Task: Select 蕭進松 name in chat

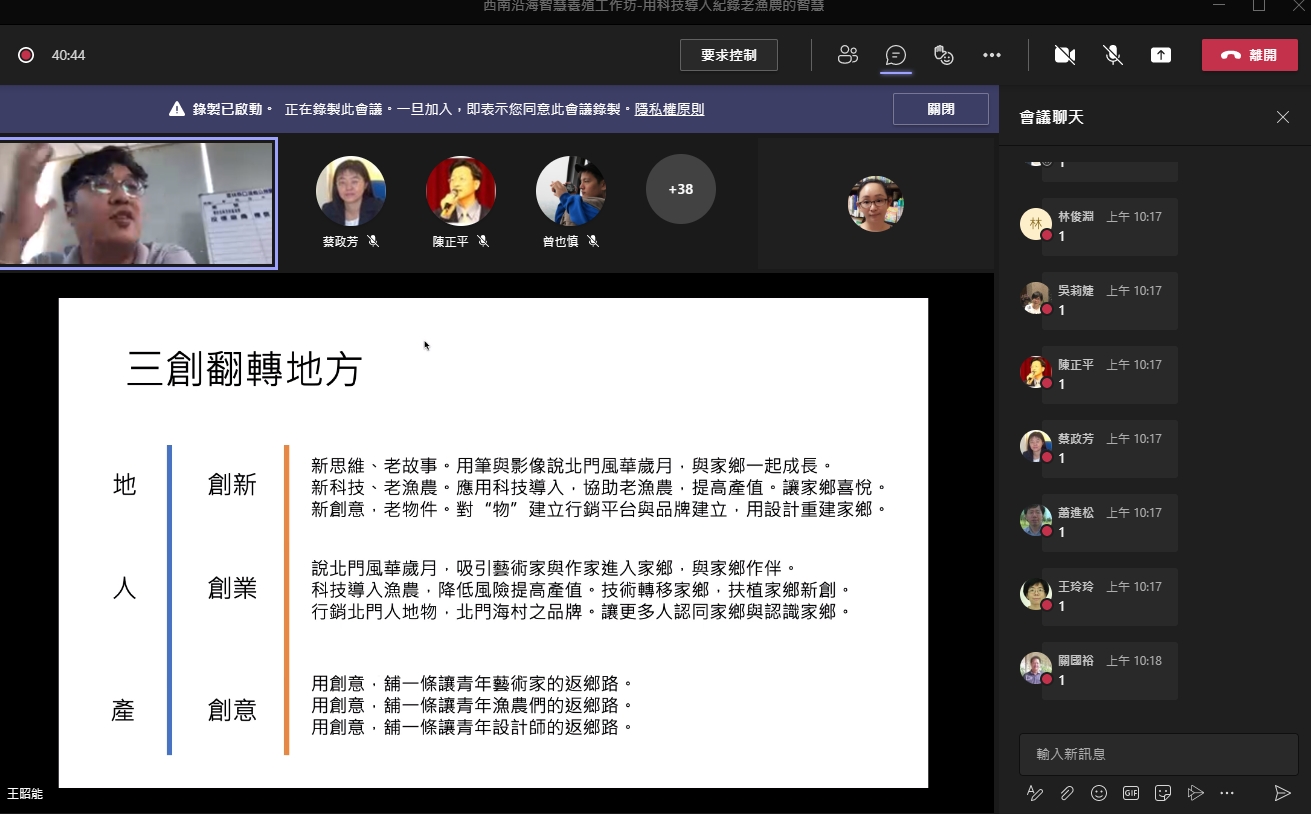Action: 1076,512
